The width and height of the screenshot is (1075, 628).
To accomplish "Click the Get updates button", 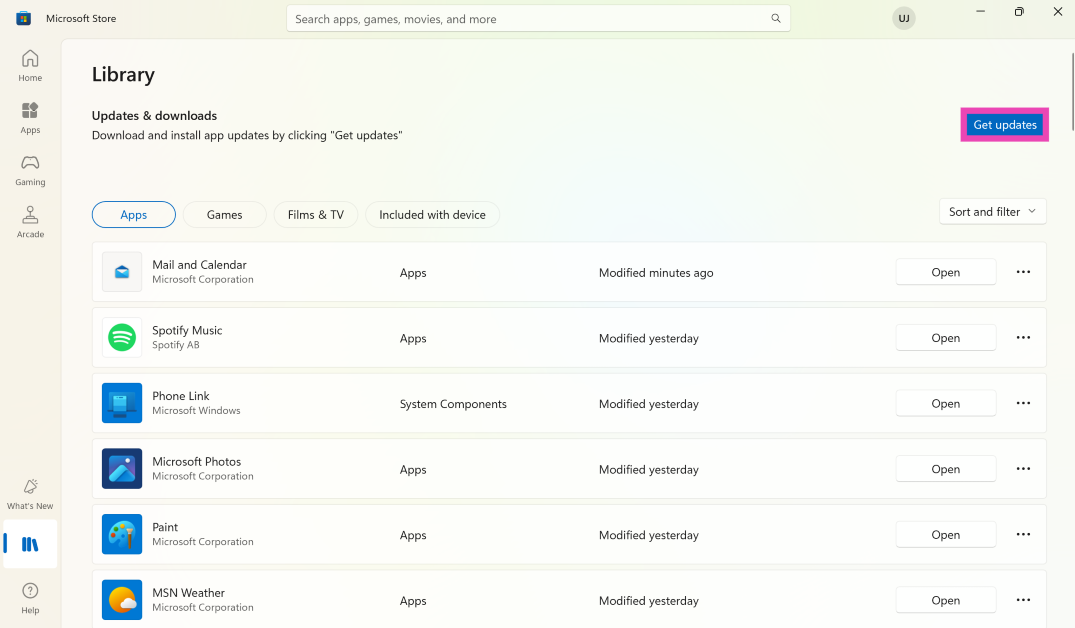I will click(x=1005, y=125).
